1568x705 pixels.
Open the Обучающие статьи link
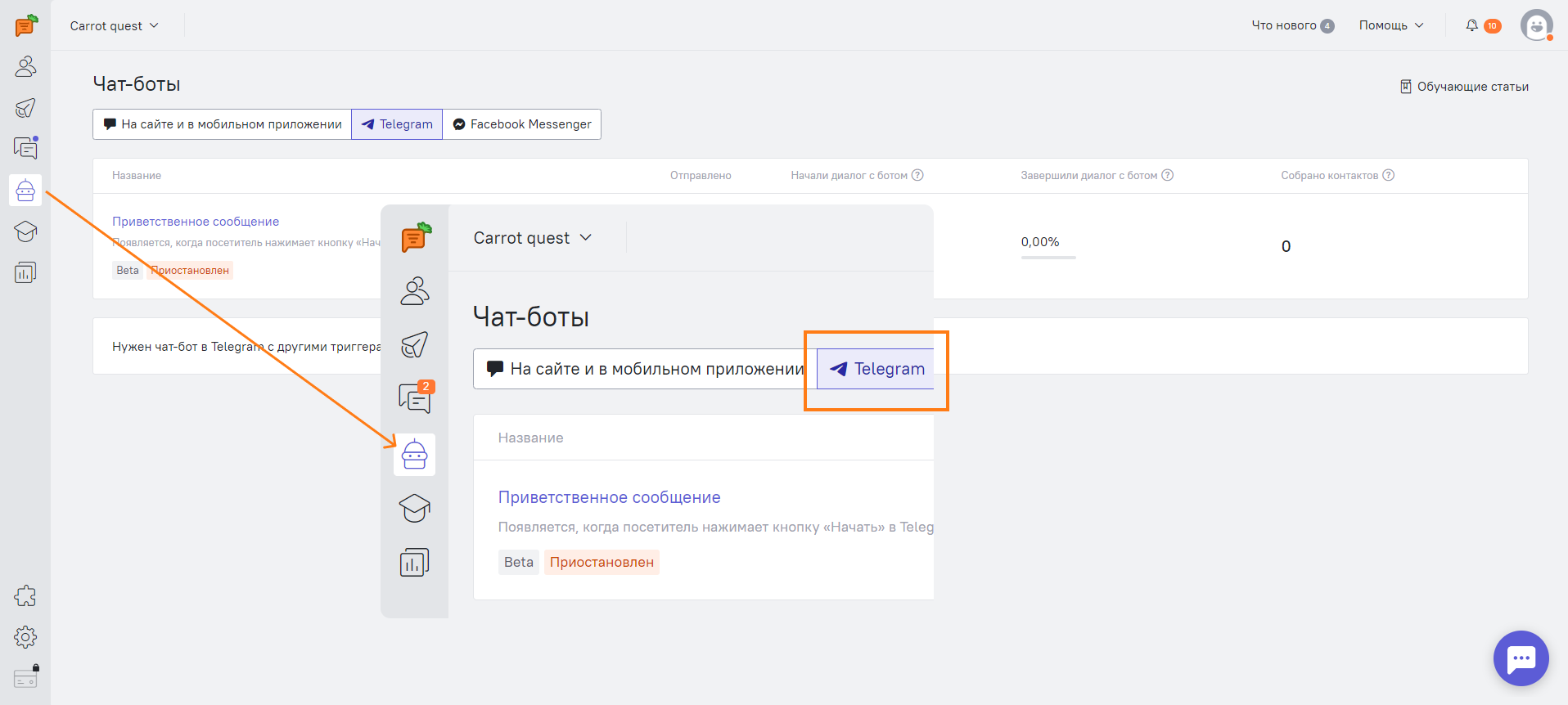1464,87
